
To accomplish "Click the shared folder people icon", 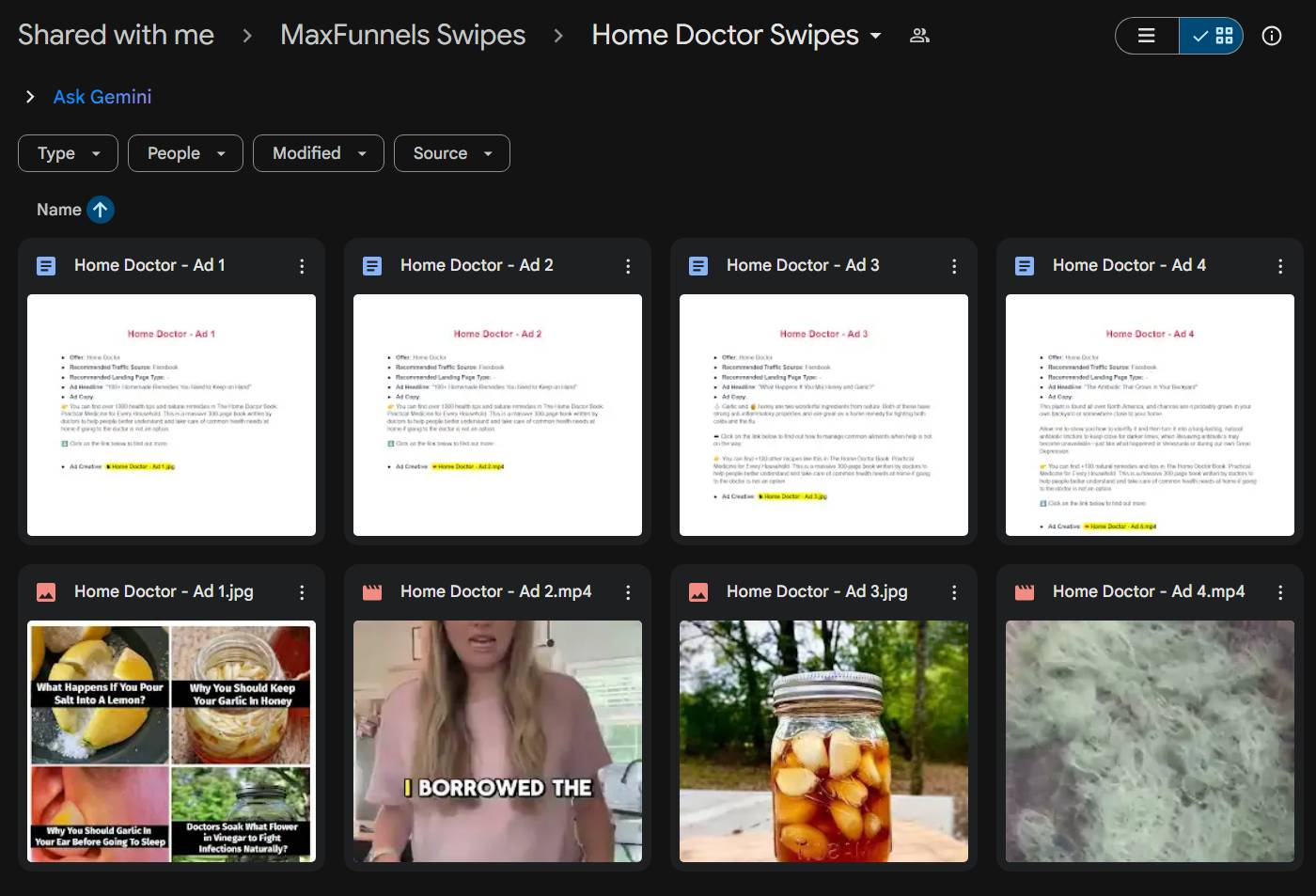I will [919, 36].
